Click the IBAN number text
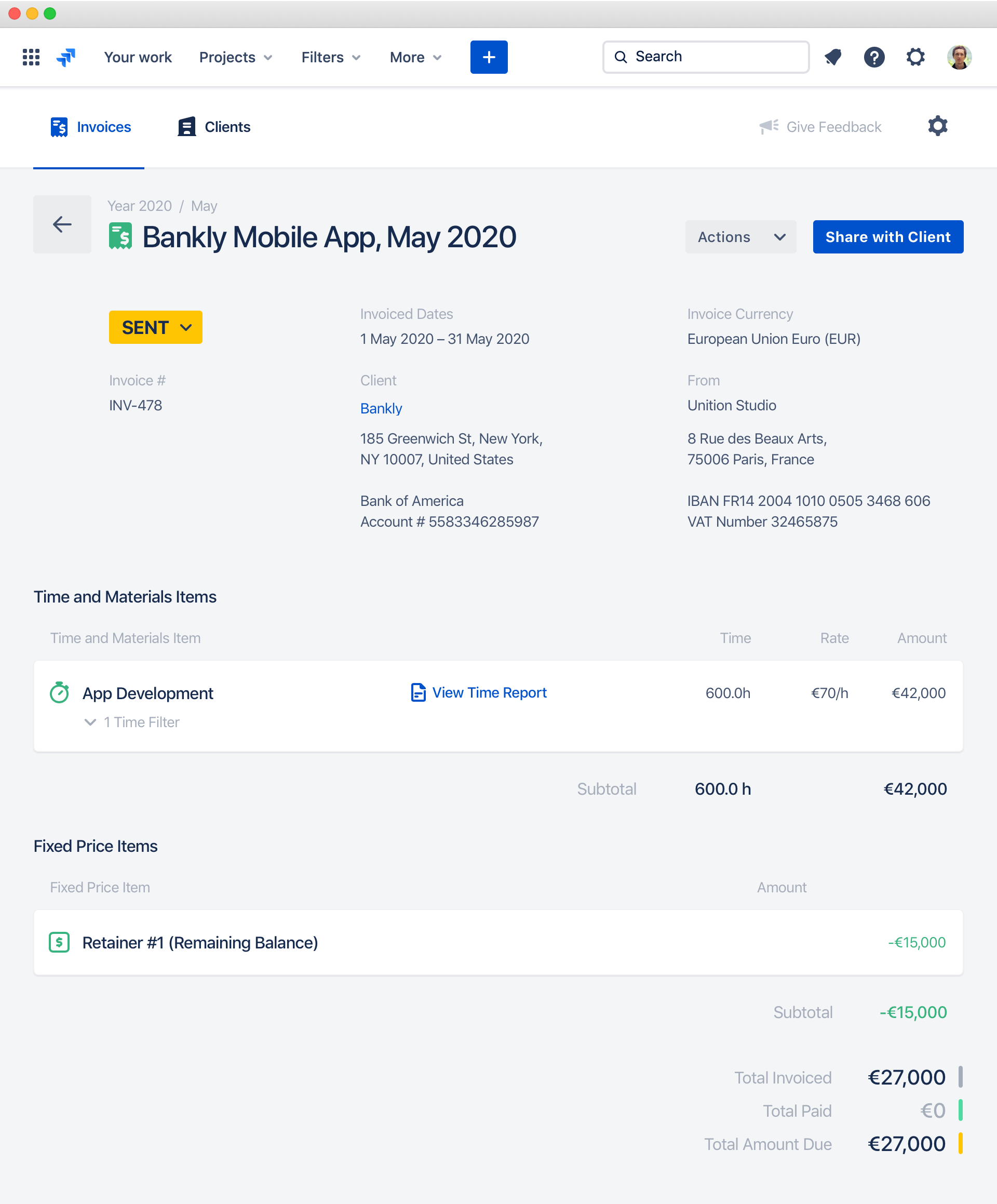Viewport: 997px width, 1204px height. click(x=809, y=501)
